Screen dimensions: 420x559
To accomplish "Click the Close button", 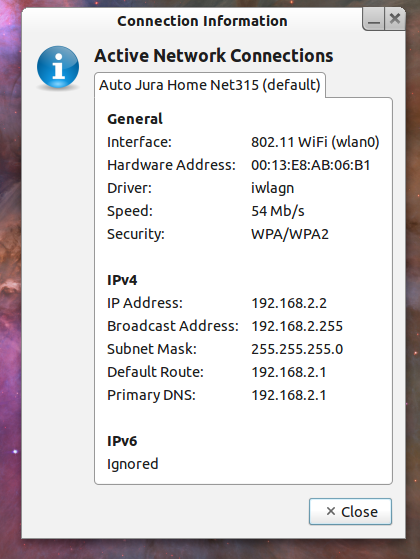I will (350, 512).
